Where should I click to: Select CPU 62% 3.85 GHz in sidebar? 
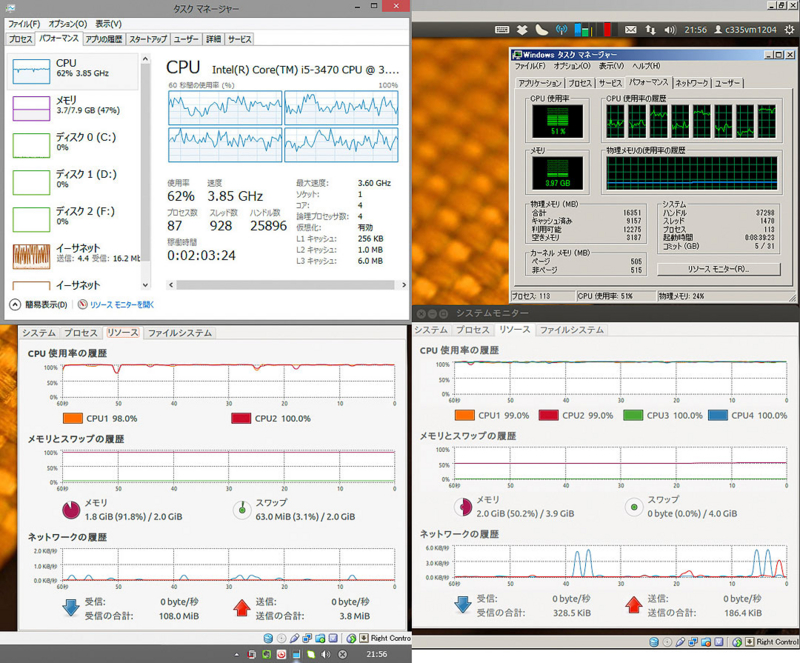tap(73, 71)
